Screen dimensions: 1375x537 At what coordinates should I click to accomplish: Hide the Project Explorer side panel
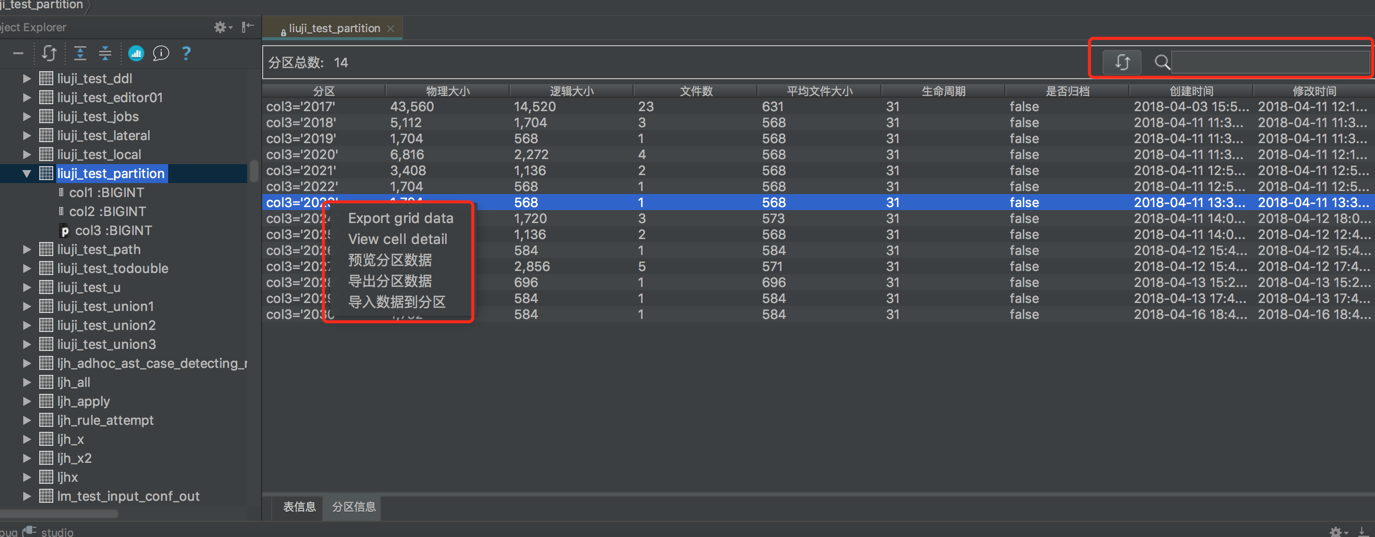[248, 27]
